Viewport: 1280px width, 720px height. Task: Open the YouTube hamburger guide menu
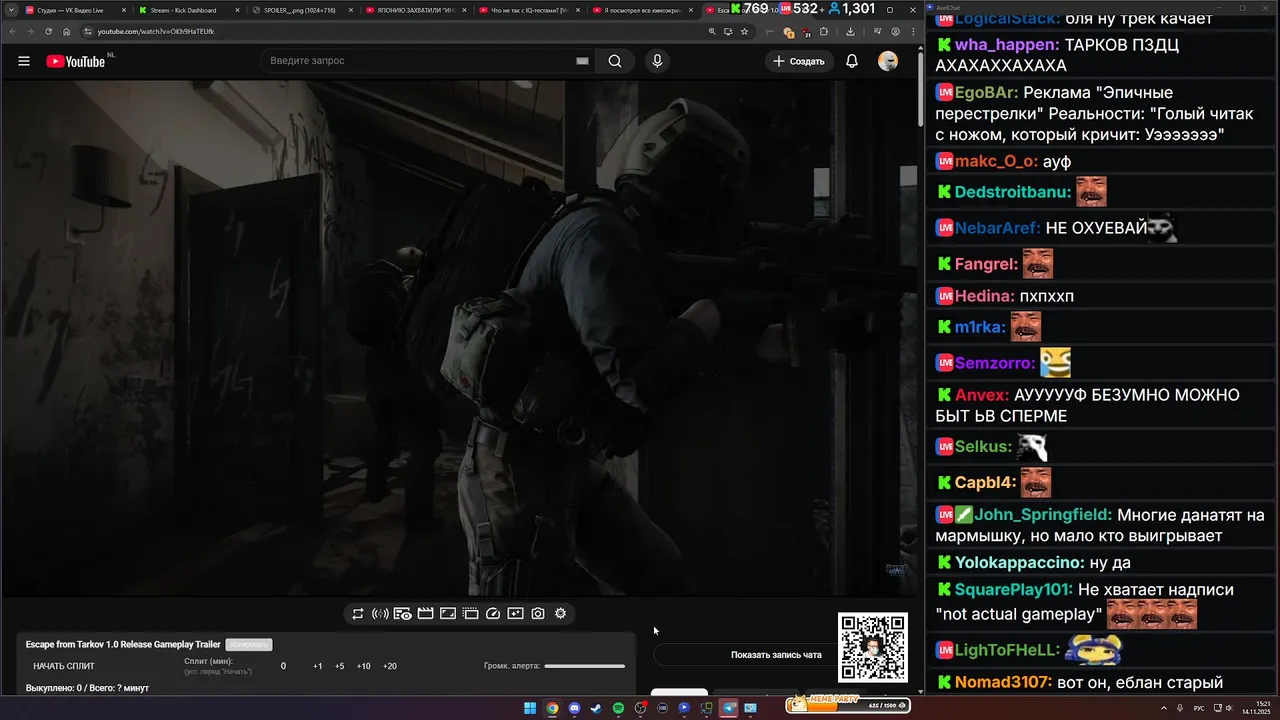(x=24, y=61)
